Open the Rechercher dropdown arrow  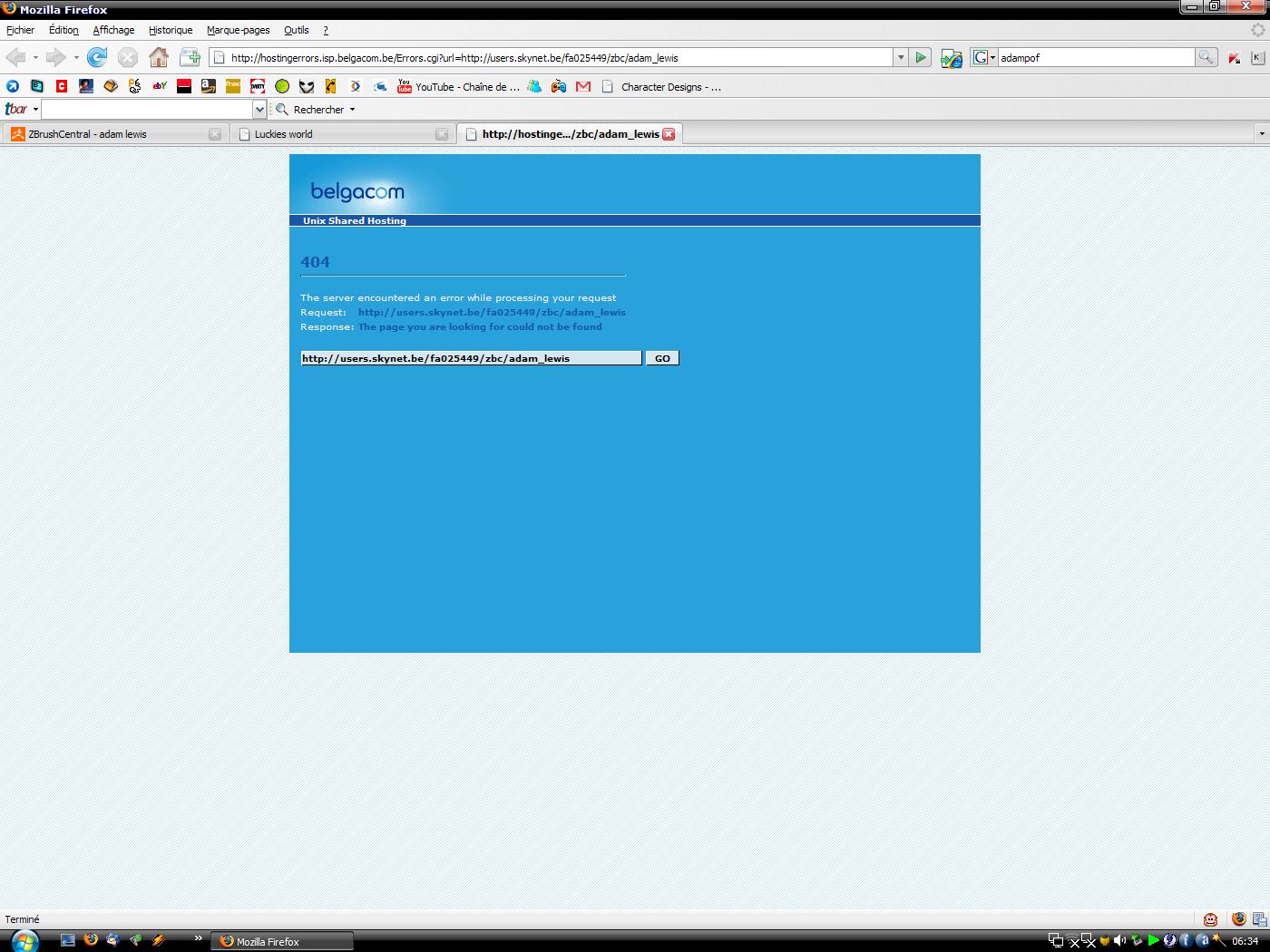[x=352, y=110]
